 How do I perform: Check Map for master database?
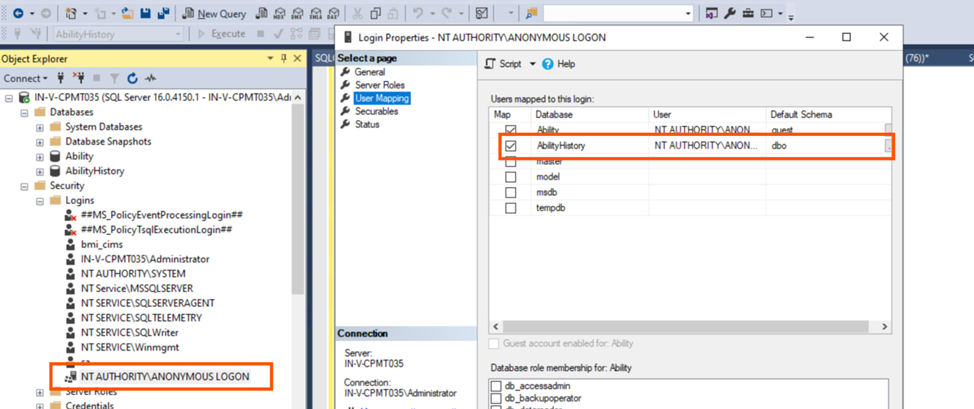[x=511, y=162]
